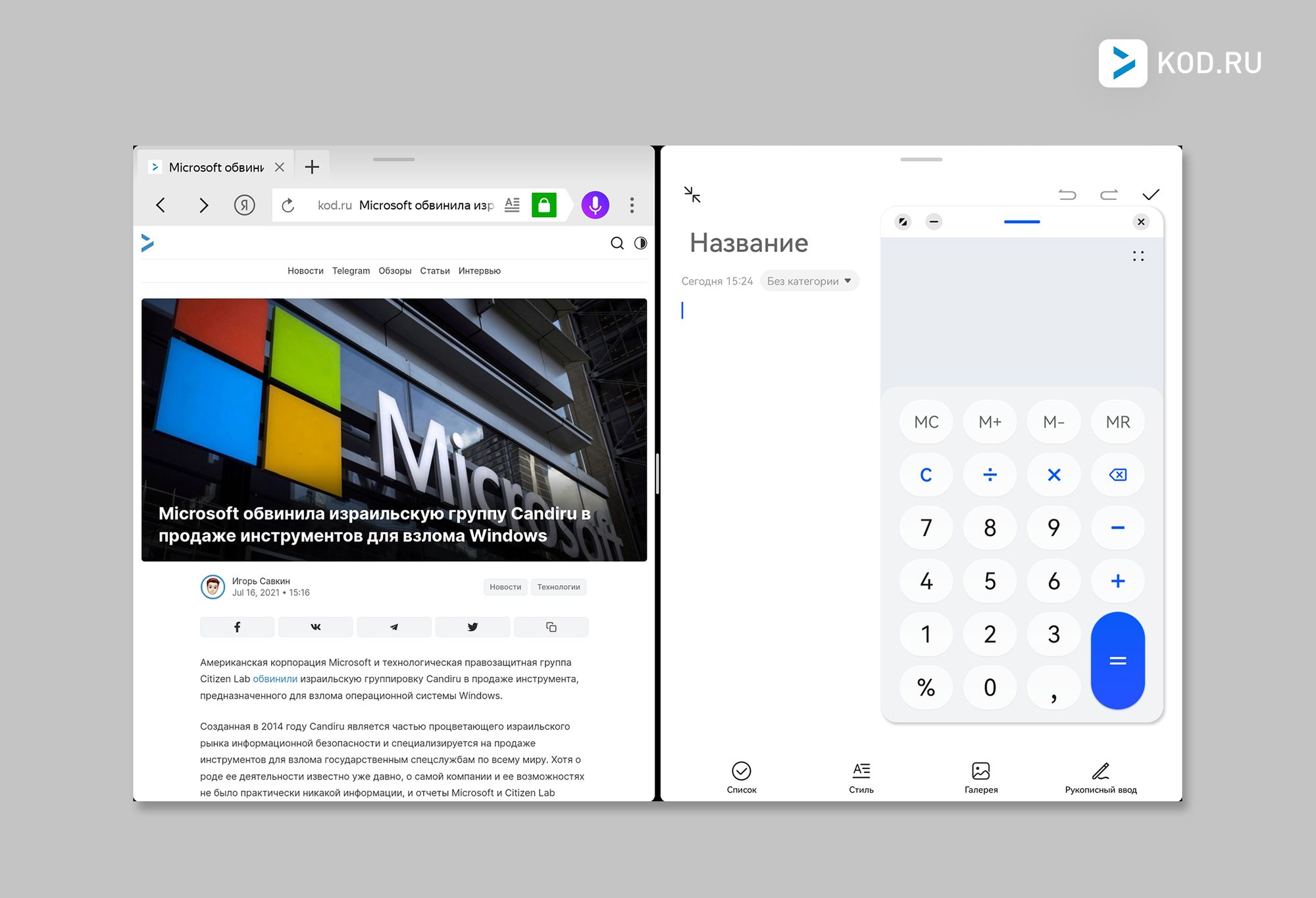Expand calculator floating window to fullscreen

903,222
